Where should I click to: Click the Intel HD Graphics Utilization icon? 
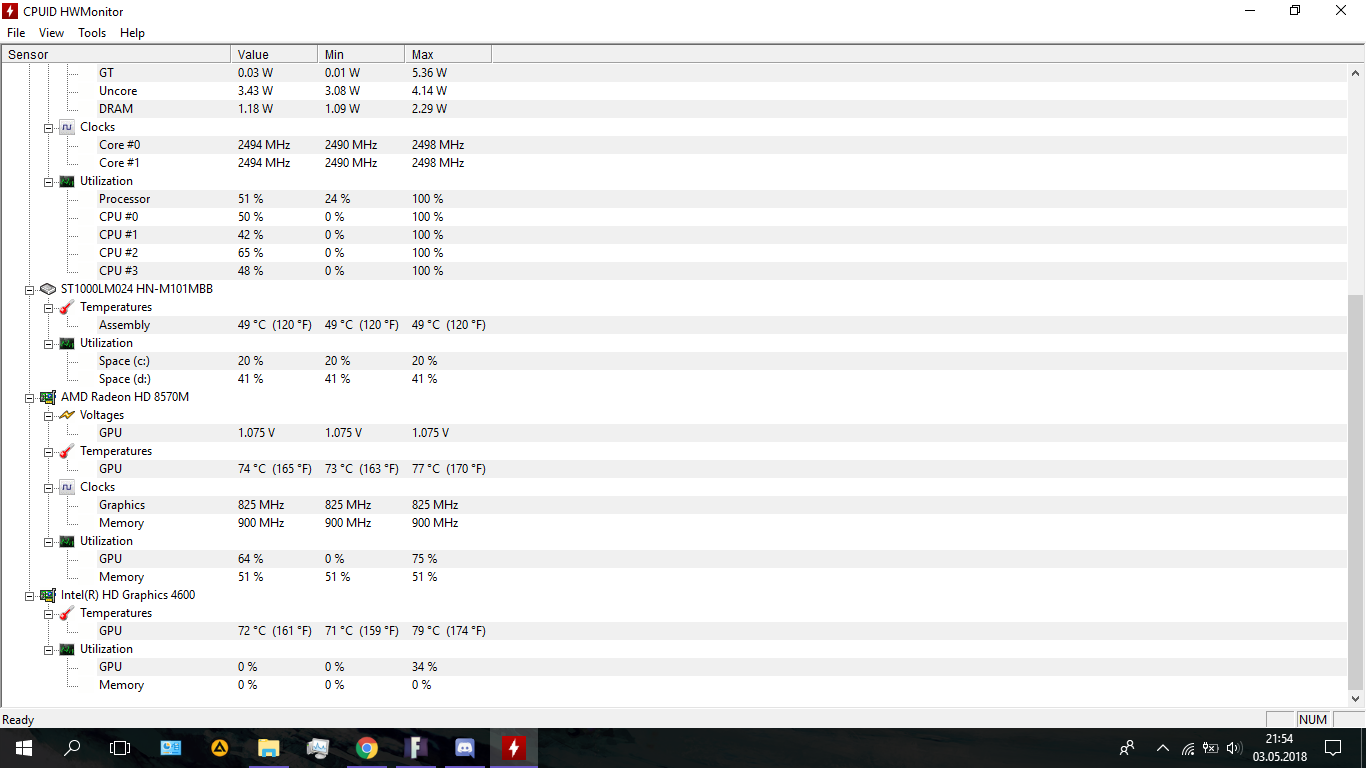(x=67, y=649)
